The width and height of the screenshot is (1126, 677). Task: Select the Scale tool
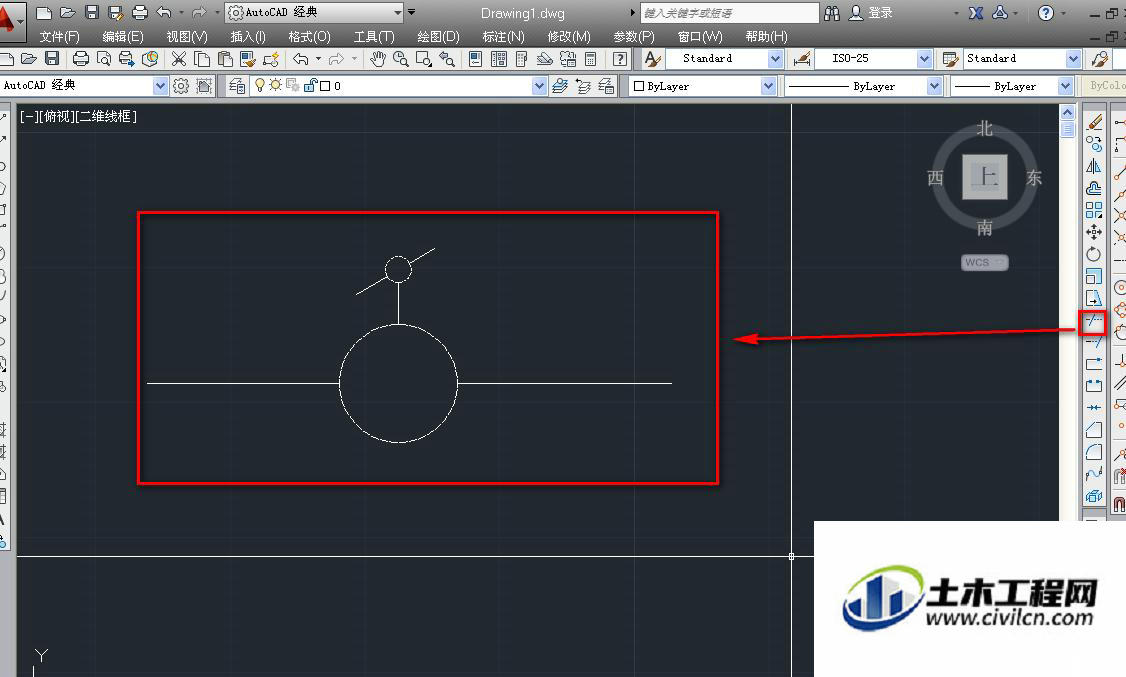click(1094, 276)
